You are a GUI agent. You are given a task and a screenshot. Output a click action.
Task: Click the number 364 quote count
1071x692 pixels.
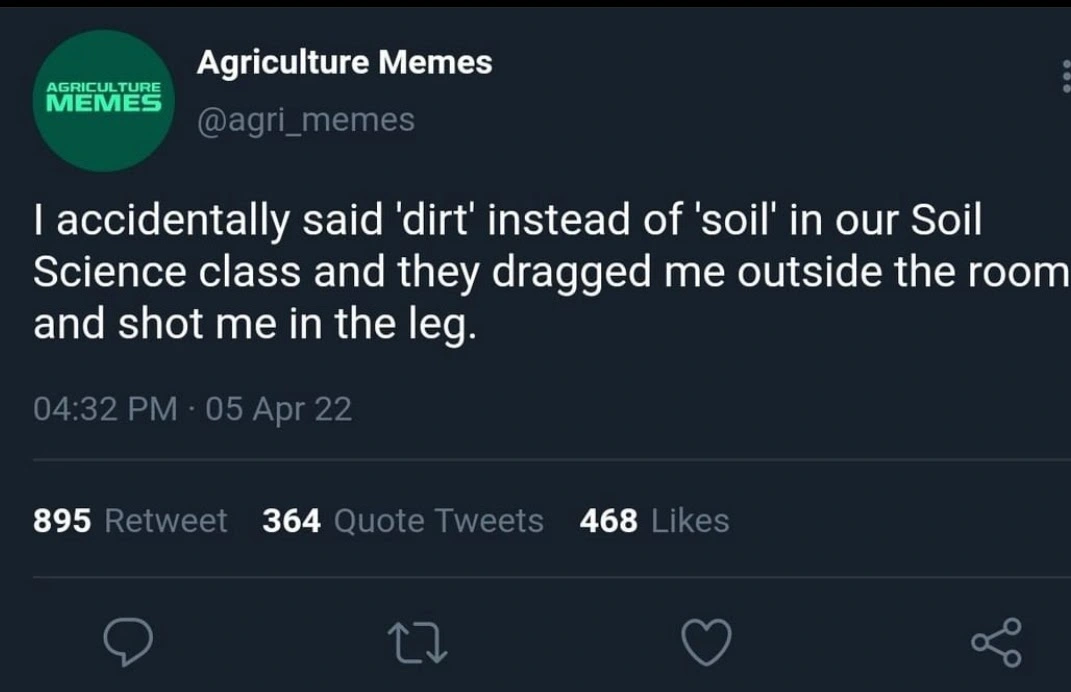pos(291,521)
